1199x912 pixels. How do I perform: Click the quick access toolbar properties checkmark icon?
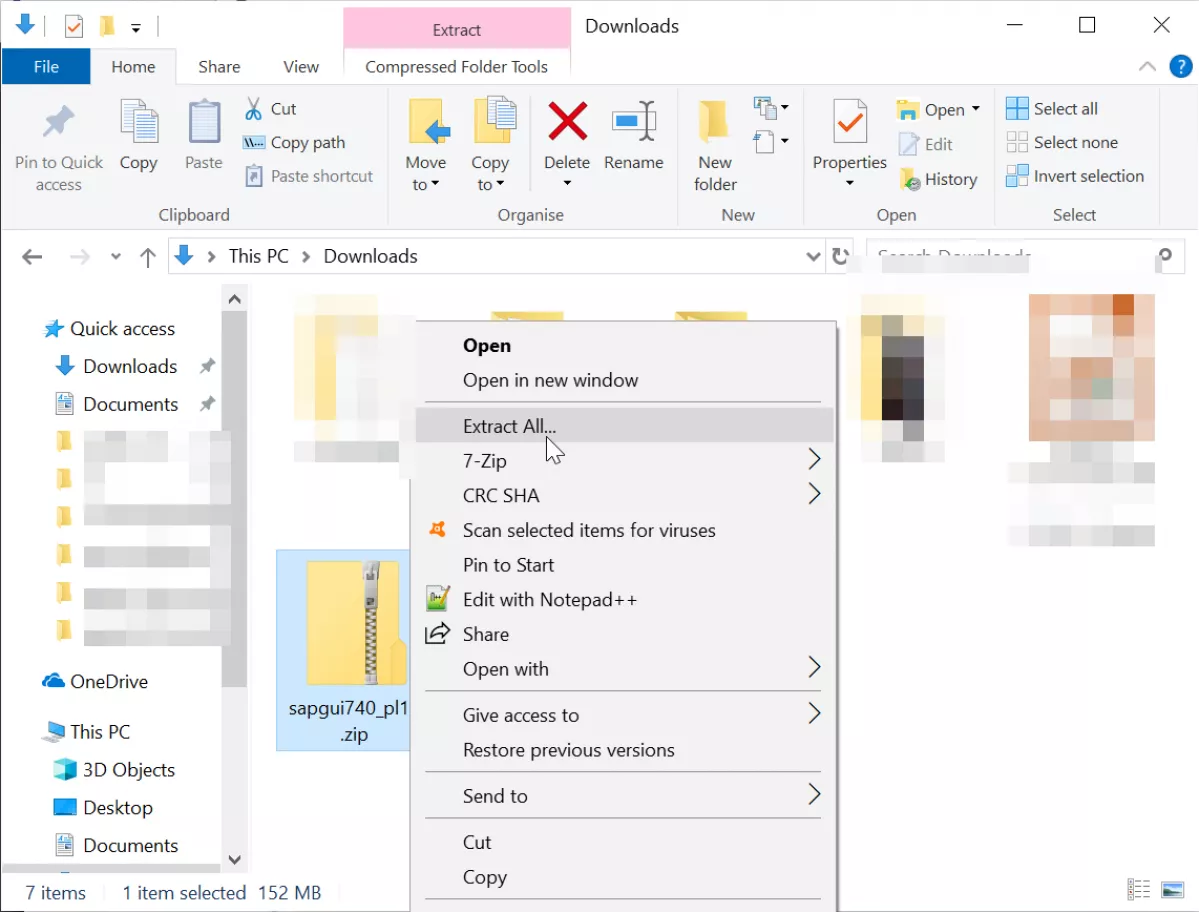73,27
